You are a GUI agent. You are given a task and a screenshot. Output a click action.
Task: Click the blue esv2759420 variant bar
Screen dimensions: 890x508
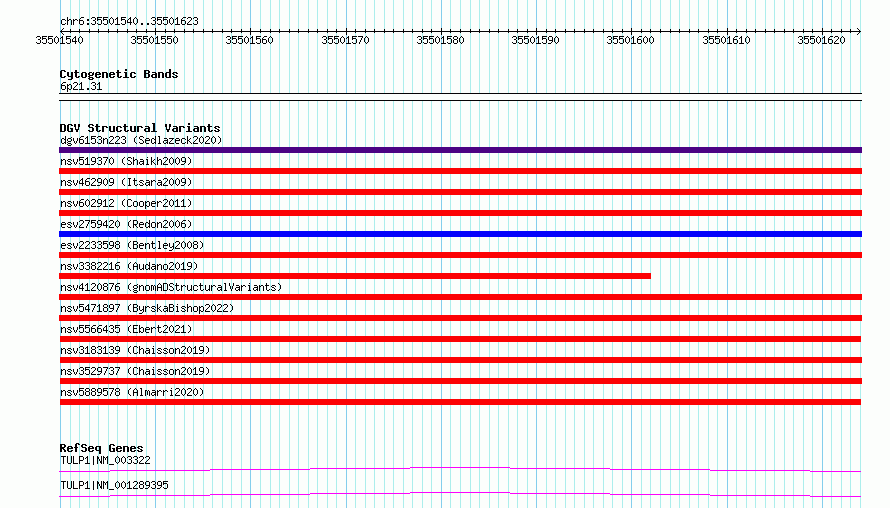point(460,234)
